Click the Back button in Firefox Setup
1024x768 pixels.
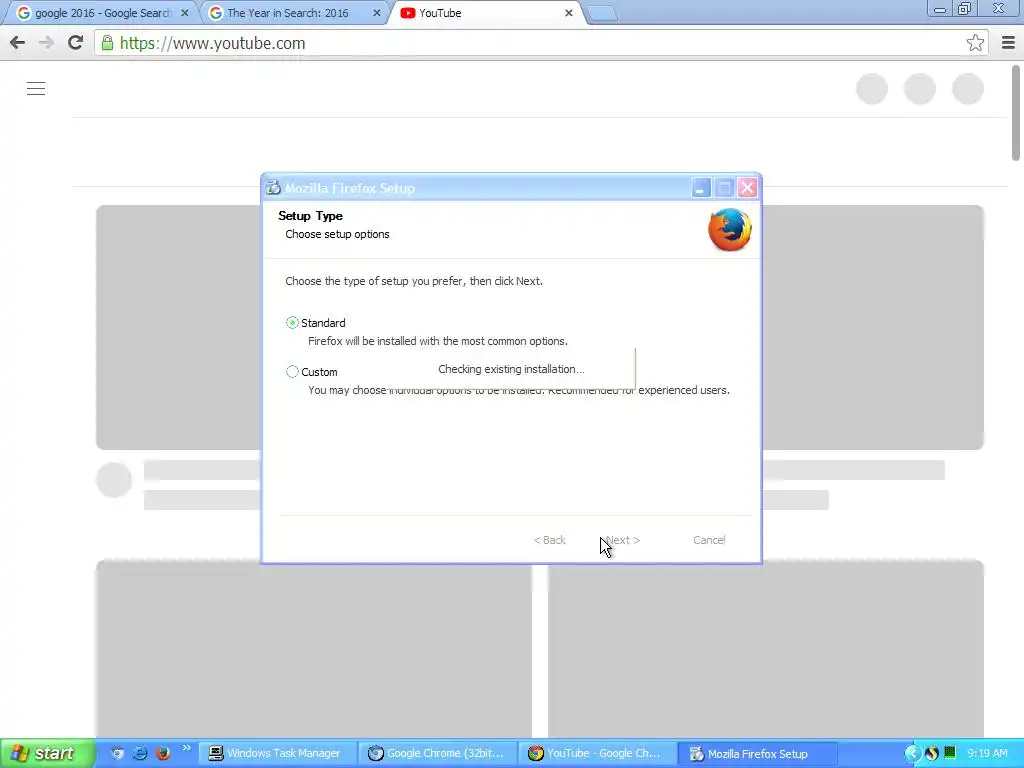(549, 540)
